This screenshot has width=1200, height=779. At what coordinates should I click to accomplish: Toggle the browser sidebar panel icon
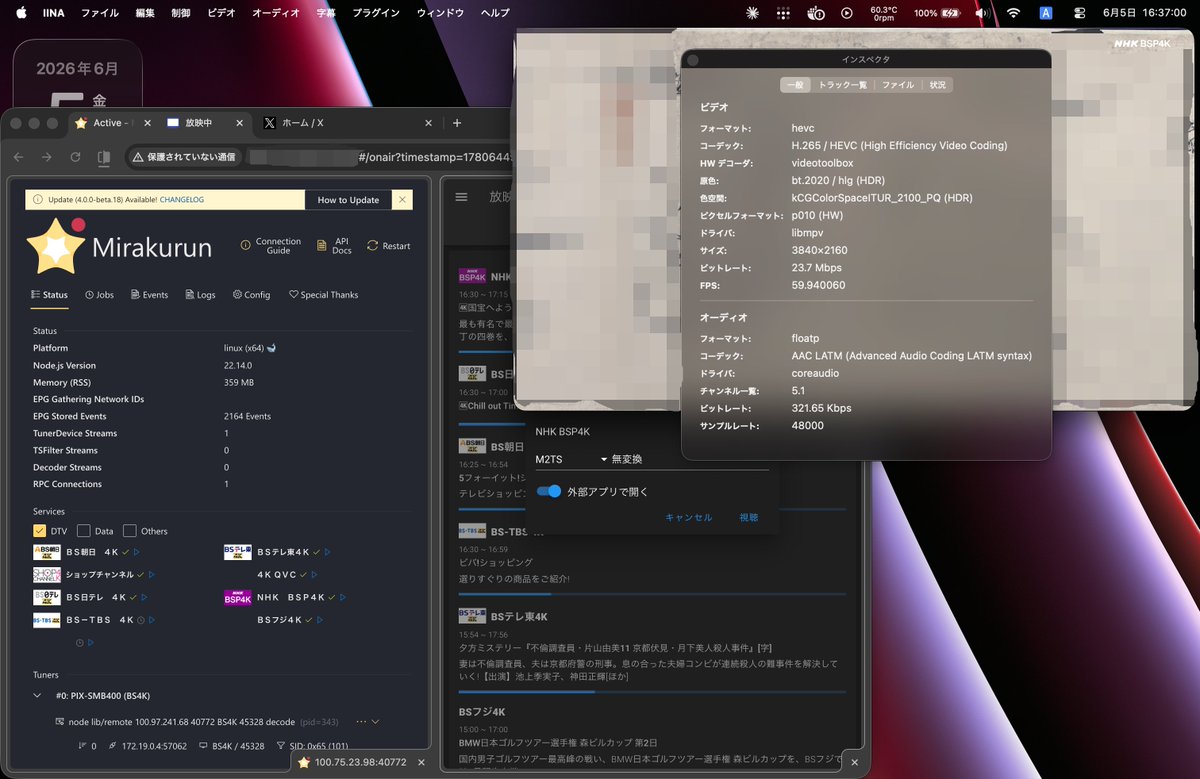pyautogui.click(x=103, y=157)
